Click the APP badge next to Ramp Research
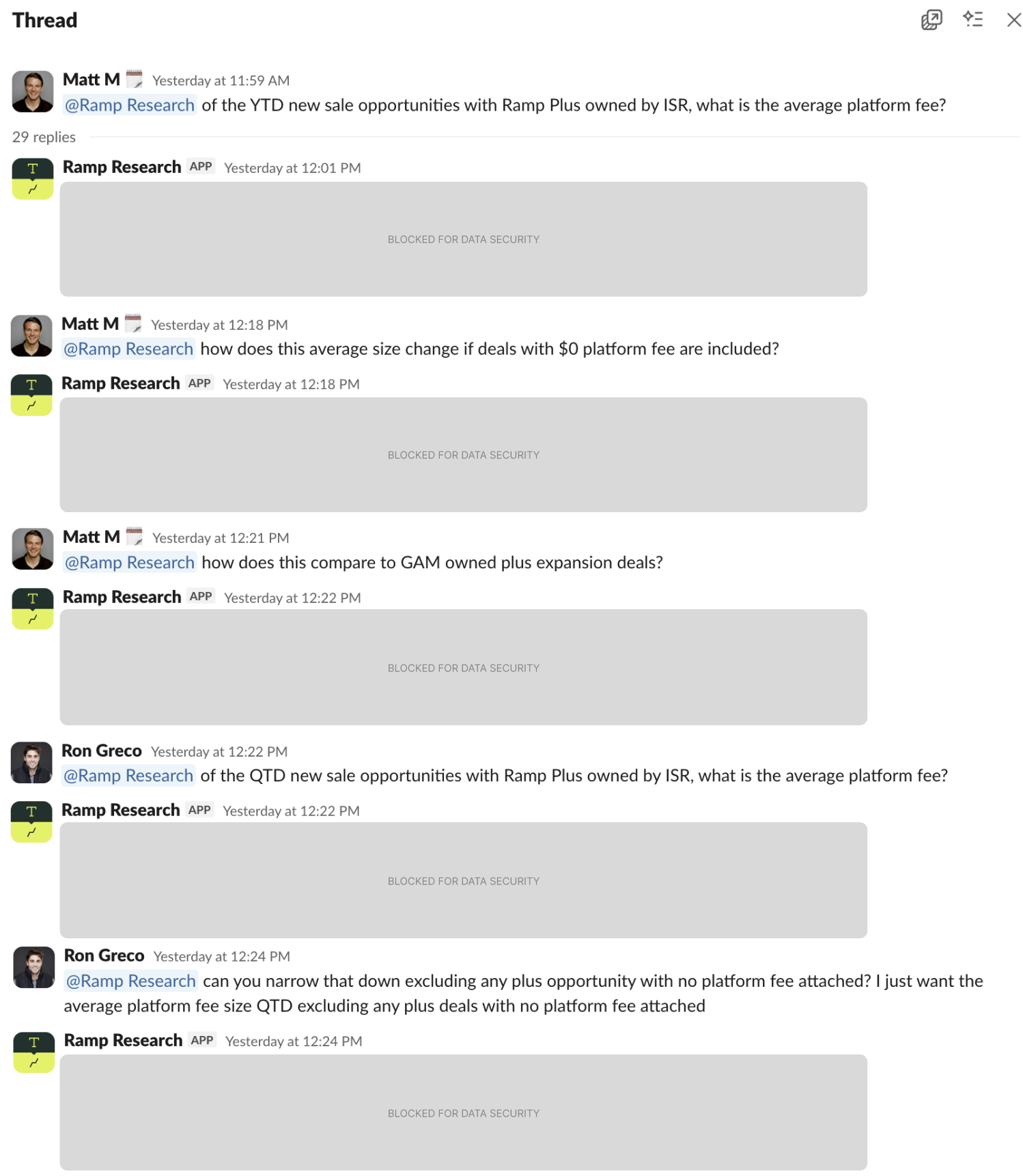The height and width of the screenshot is (1176, 1023). click(x=199, y=166)
